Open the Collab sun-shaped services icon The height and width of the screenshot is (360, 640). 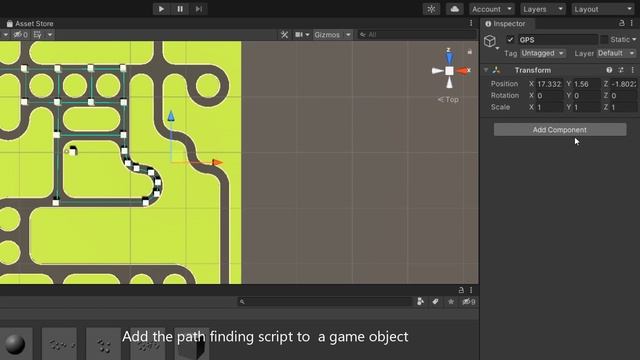(x=431, y=9)
